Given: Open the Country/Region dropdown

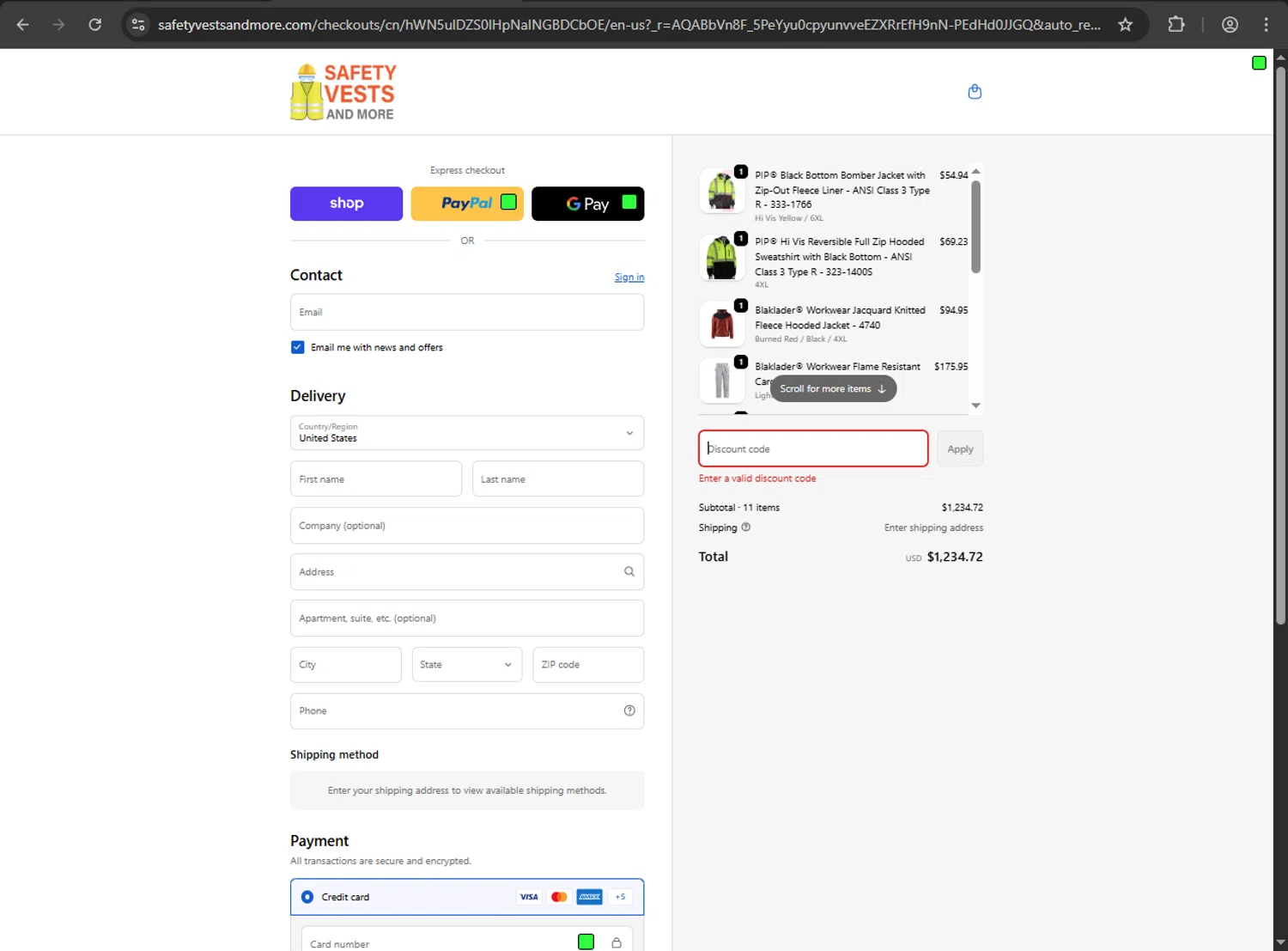Looking at the screenshot, I should pos(467,433).
